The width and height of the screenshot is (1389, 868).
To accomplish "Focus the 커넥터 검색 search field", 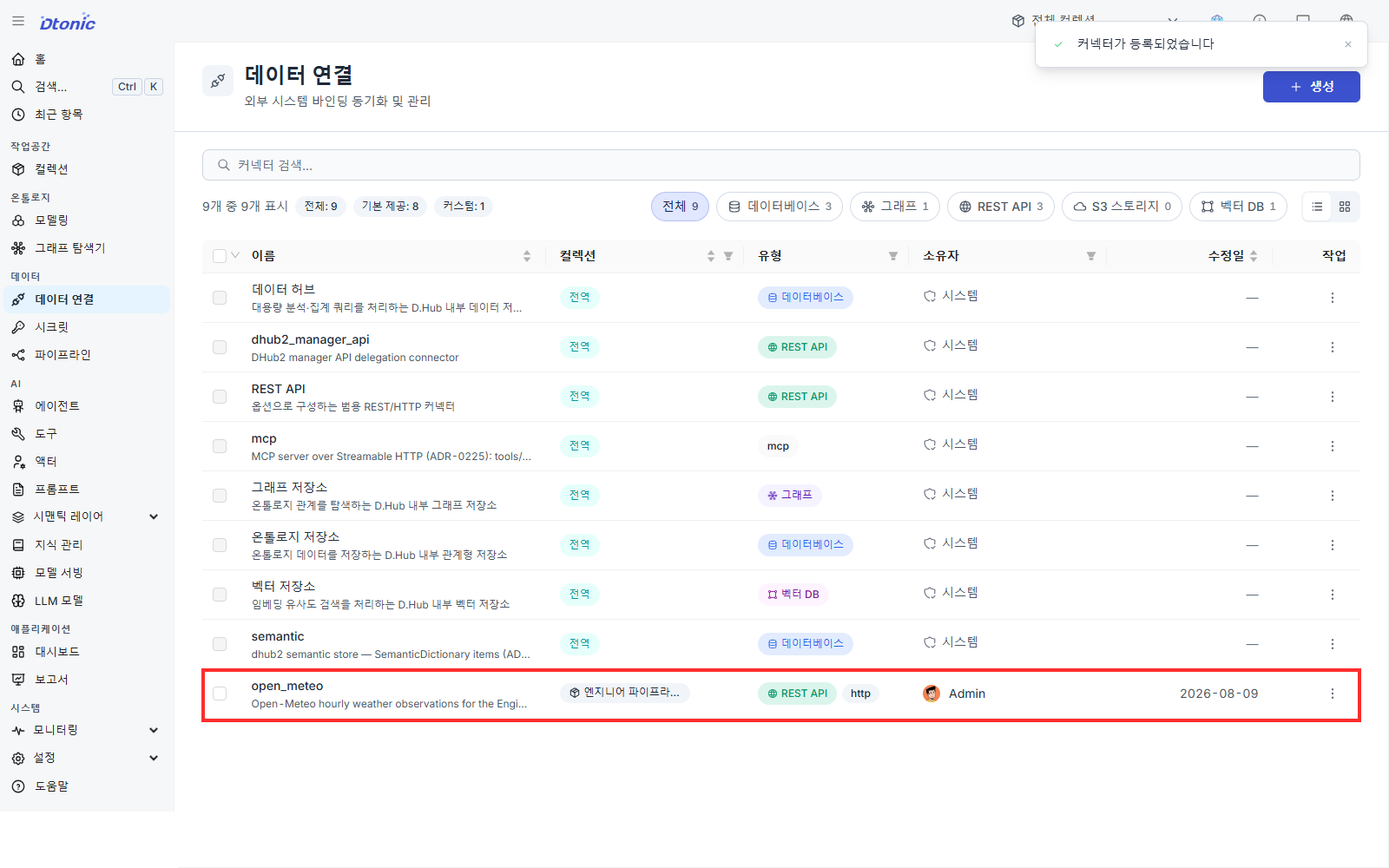I will [780, 165].
